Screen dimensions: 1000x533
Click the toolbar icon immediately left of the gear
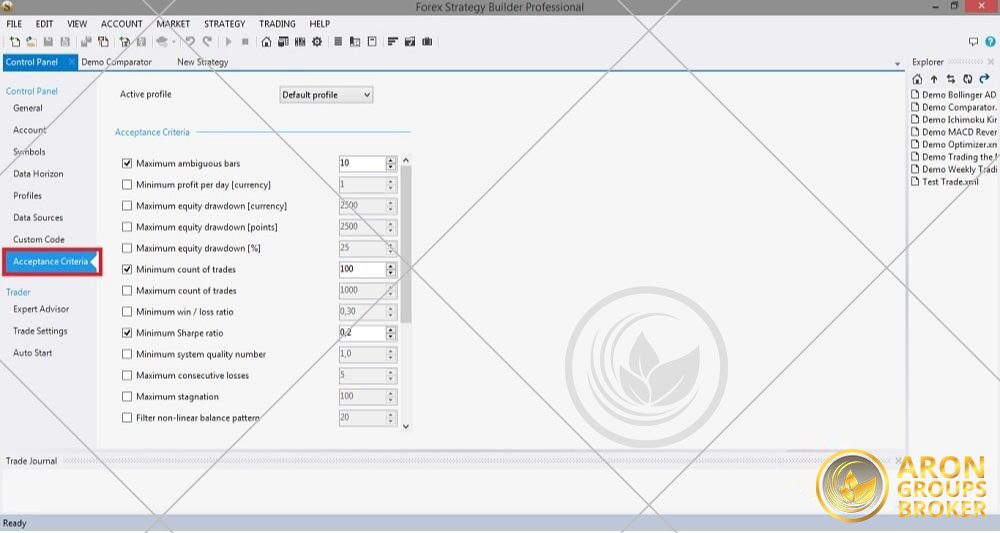tap(300, 42)
